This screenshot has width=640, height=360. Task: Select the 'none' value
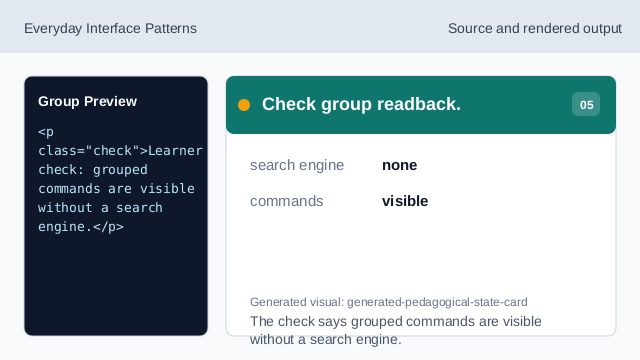point(400,165)
